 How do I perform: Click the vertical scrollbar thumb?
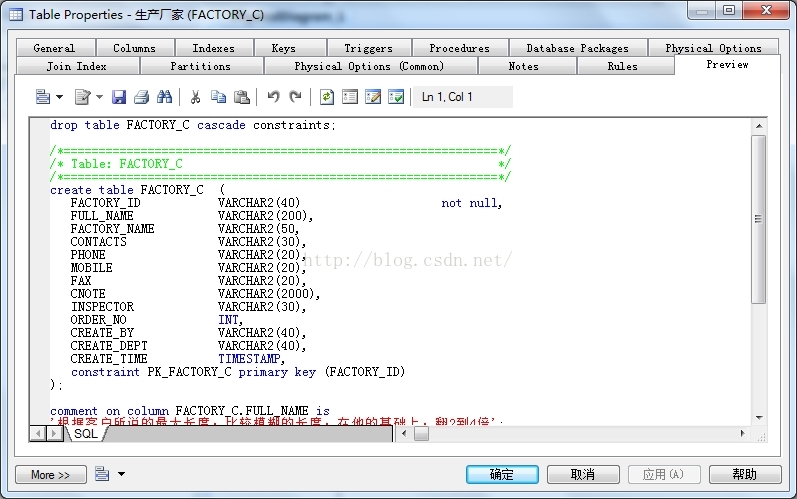758,219
